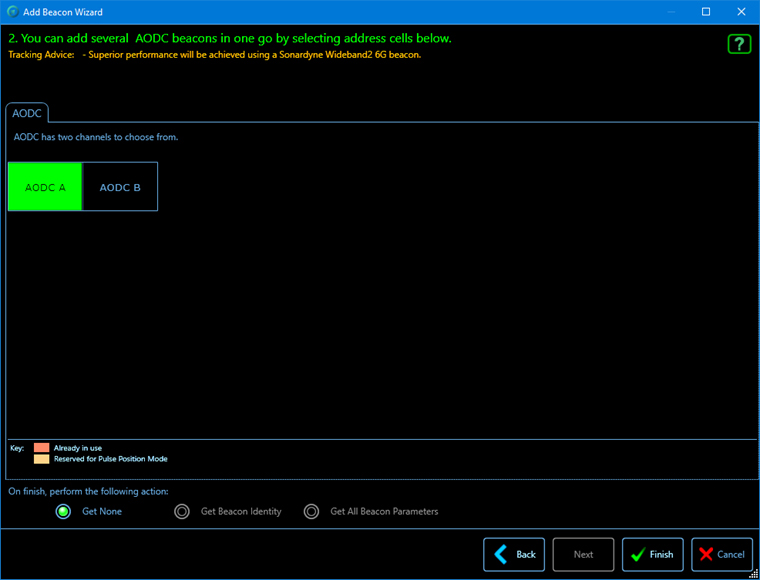Click the Reserved for Pulse Position swatch

click(x=42, y=459)
